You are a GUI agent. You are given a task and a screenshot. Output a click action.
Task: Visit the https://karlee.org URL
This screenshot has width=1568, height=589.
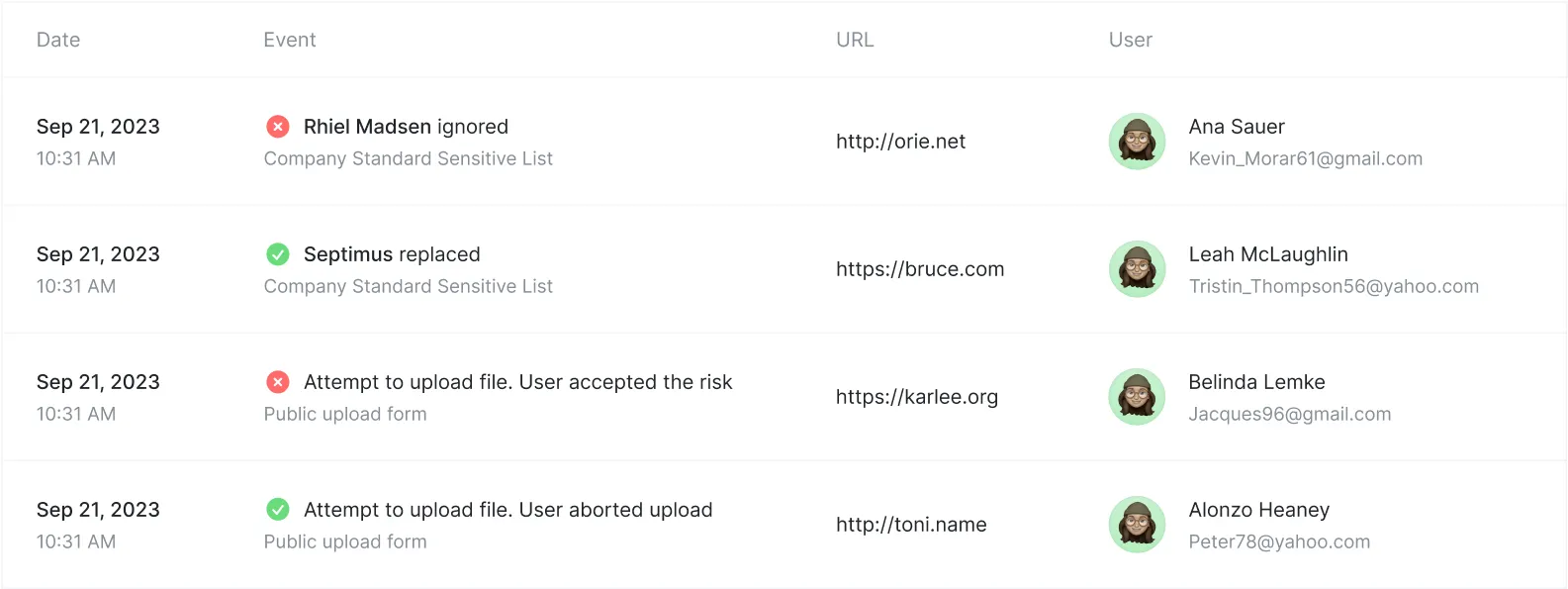917,397
